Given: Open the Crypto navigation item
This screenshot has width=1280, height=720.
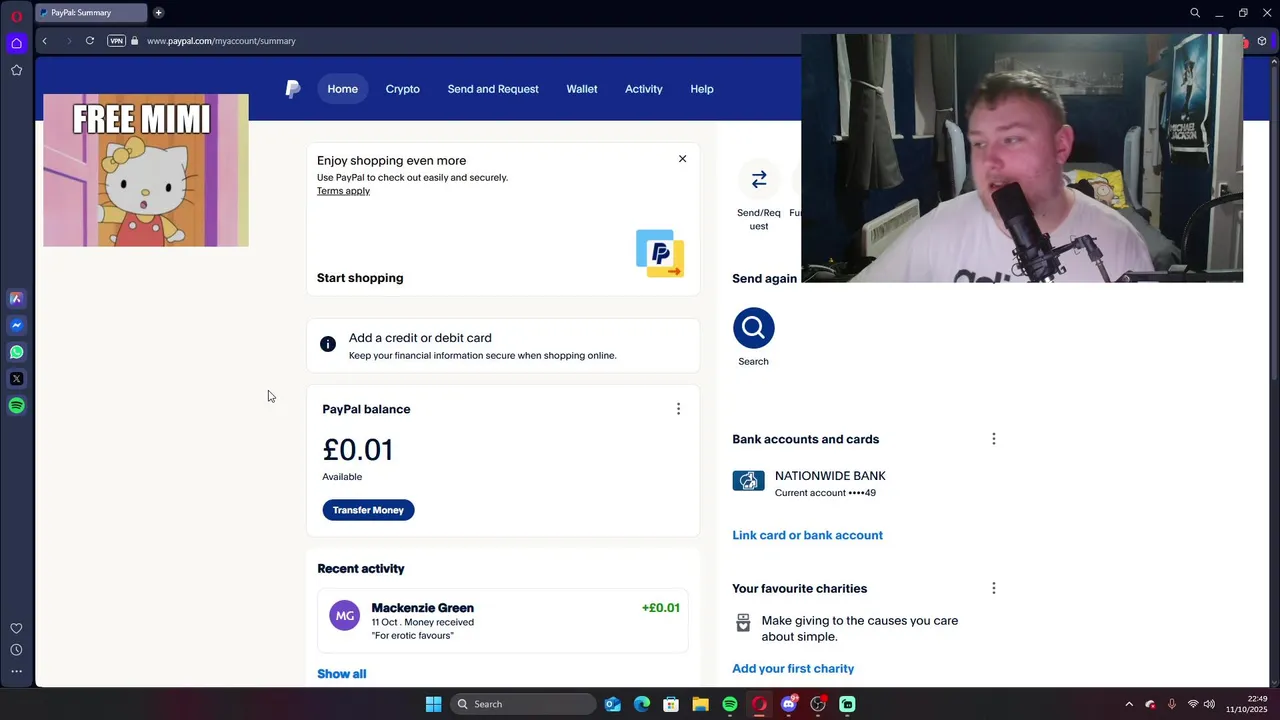Looking at the screenshot, I should (403, 89).
